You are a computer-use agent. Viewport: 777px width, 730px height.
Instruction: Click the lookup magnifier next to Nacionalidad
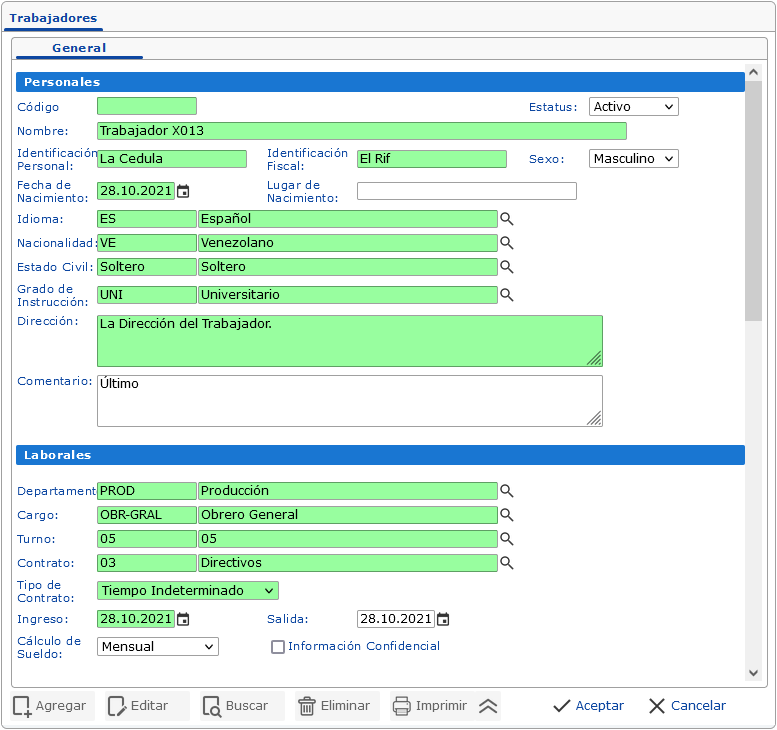[x=506, y=243]
